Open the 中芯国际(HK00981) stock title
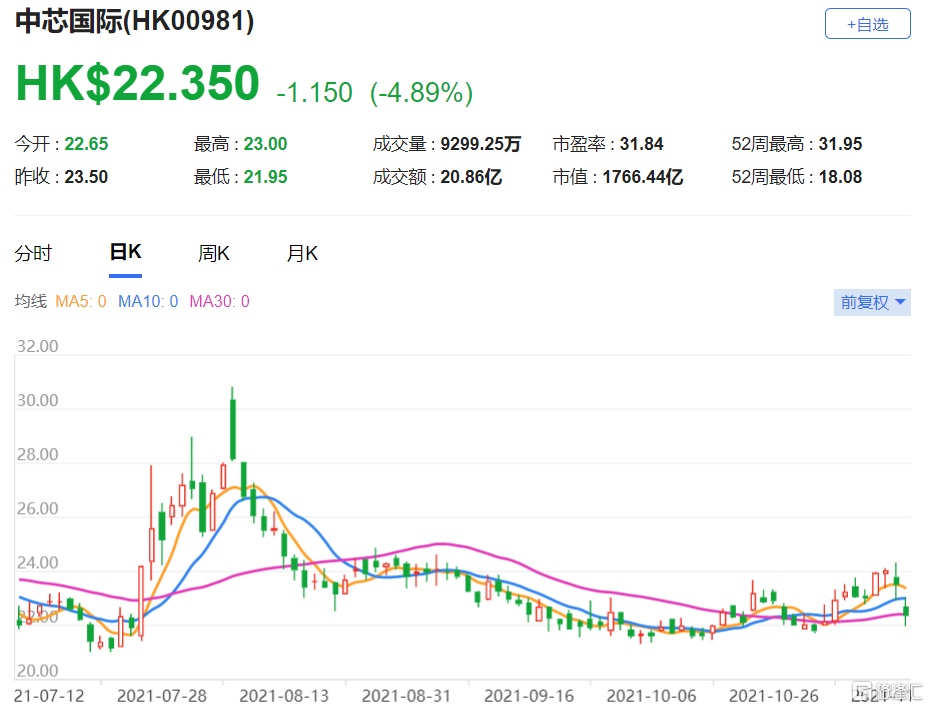Viewport: 929px width, 709px height. click(134, 22)
